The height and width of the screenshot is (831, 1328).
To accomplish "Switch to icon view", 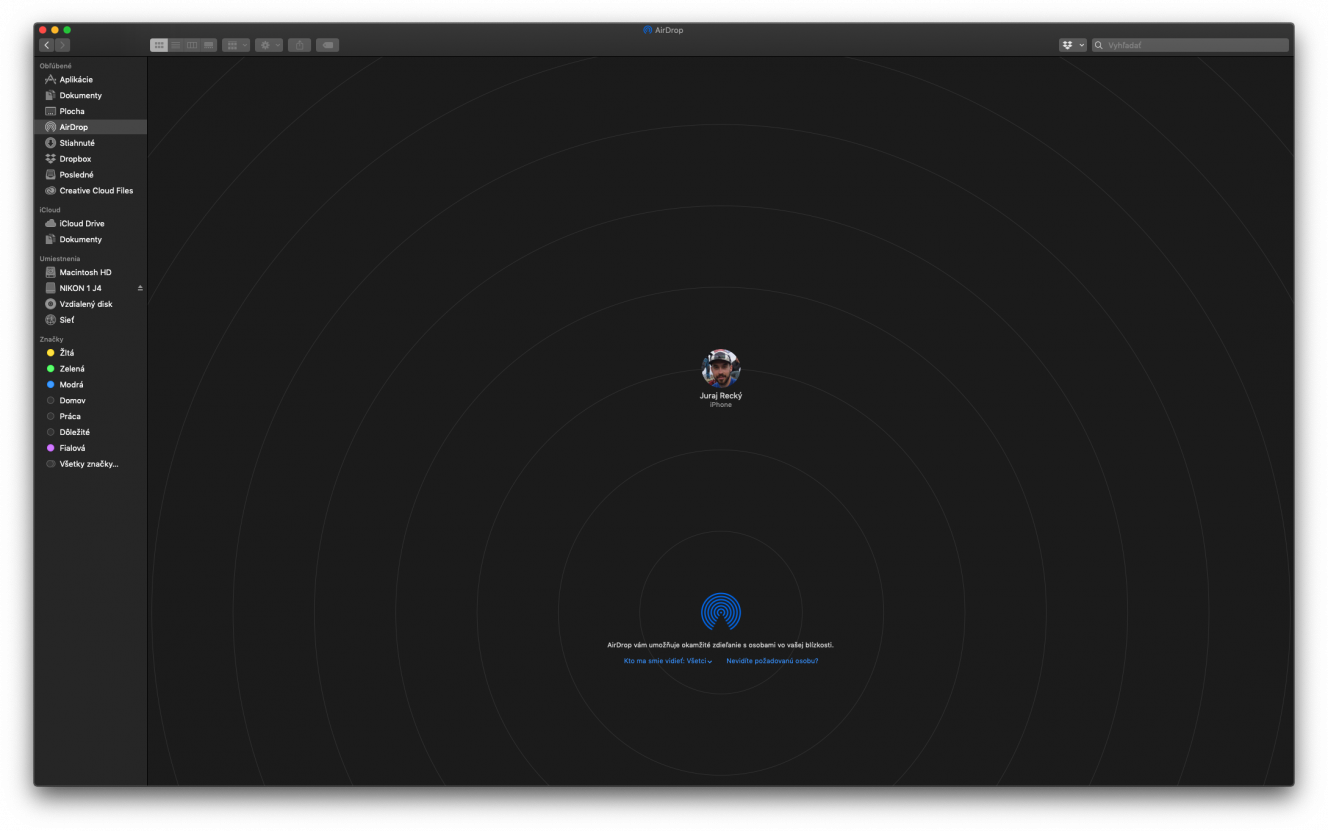I will point(158,45).
